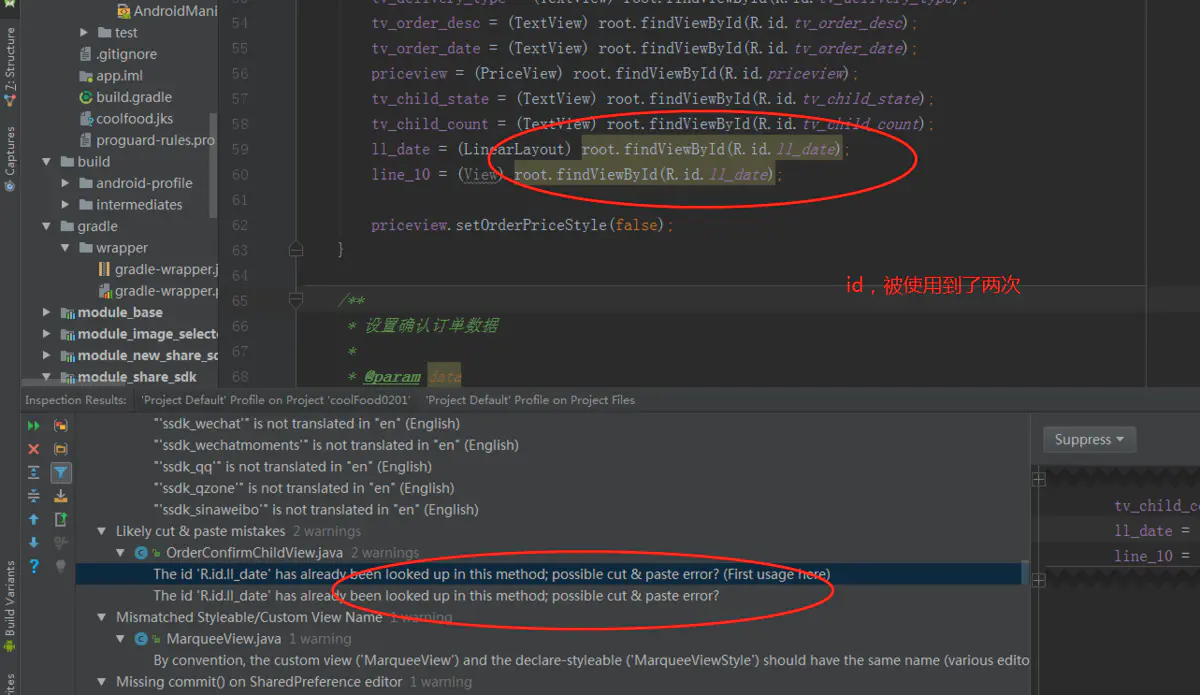Click the inspection results vertical scrollbar

[x=1025, y=573]
